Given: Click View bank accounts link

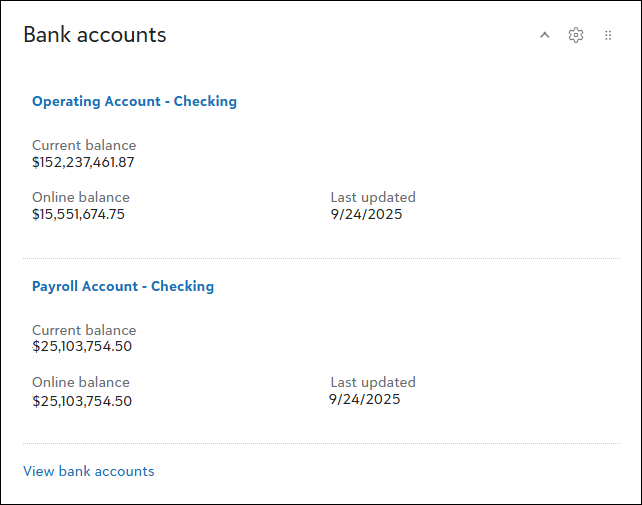Looking at the screenshot, I should pos(89,471).
